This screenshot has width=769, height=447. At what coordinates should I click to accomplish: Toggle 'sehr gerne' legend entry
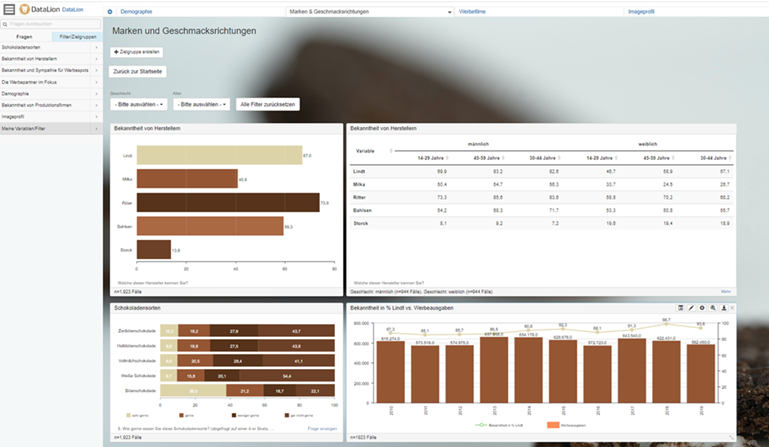point(137,416)
